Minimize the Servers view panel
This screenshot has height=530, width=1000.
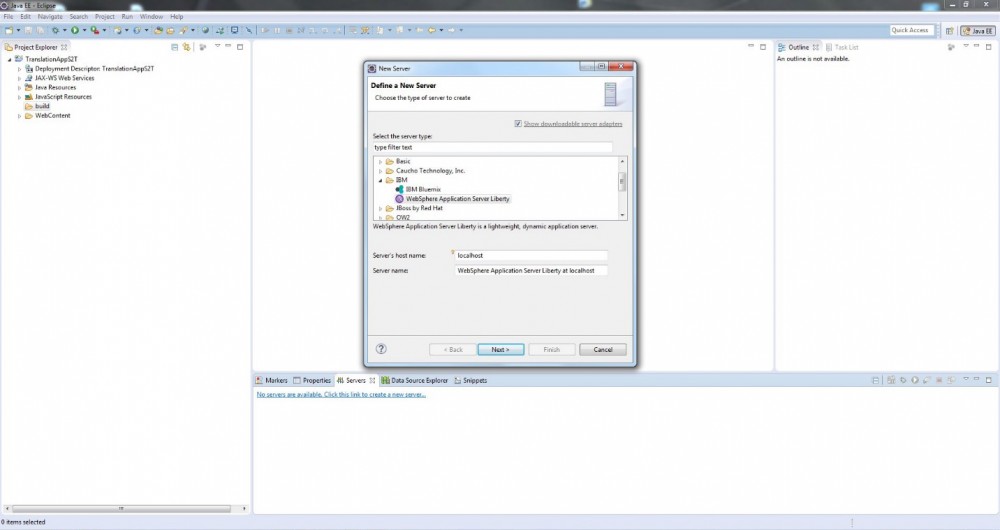click(x=976, y=379)
